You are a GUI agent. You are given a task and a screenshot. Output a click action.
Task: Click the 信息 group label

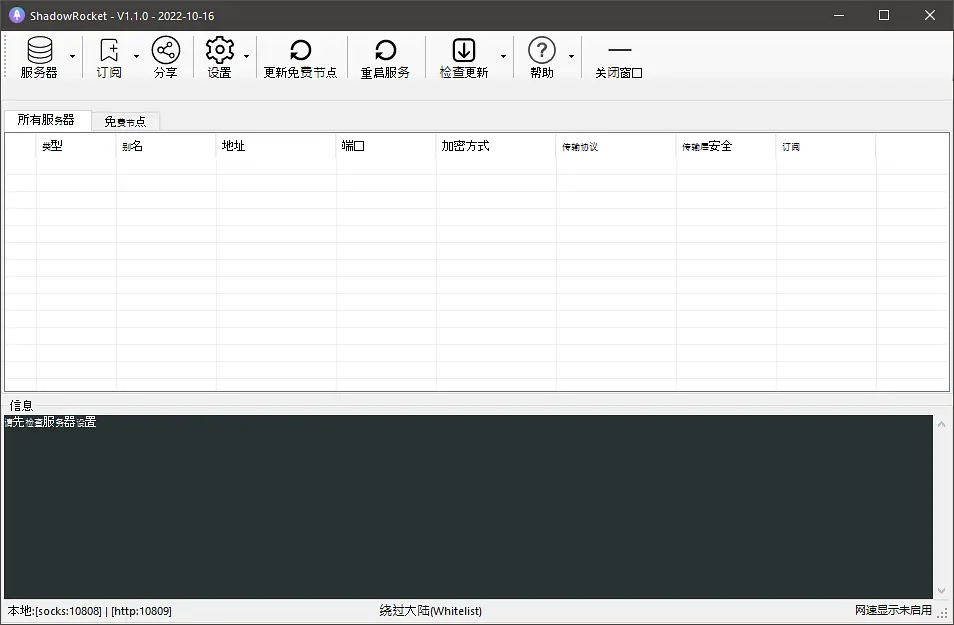[x=21, y=405]
